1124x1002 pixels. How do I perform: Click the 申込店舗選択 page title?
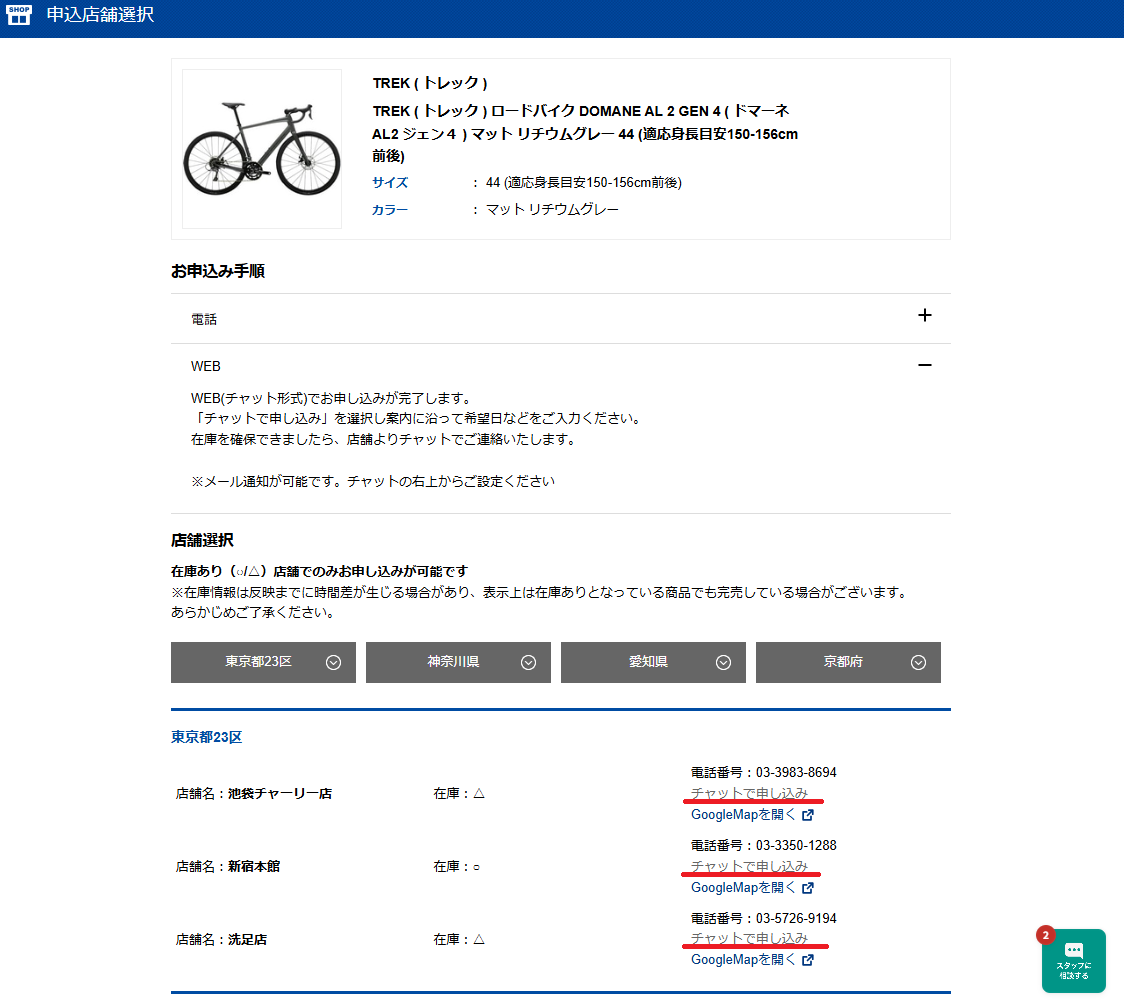(100, 15)
